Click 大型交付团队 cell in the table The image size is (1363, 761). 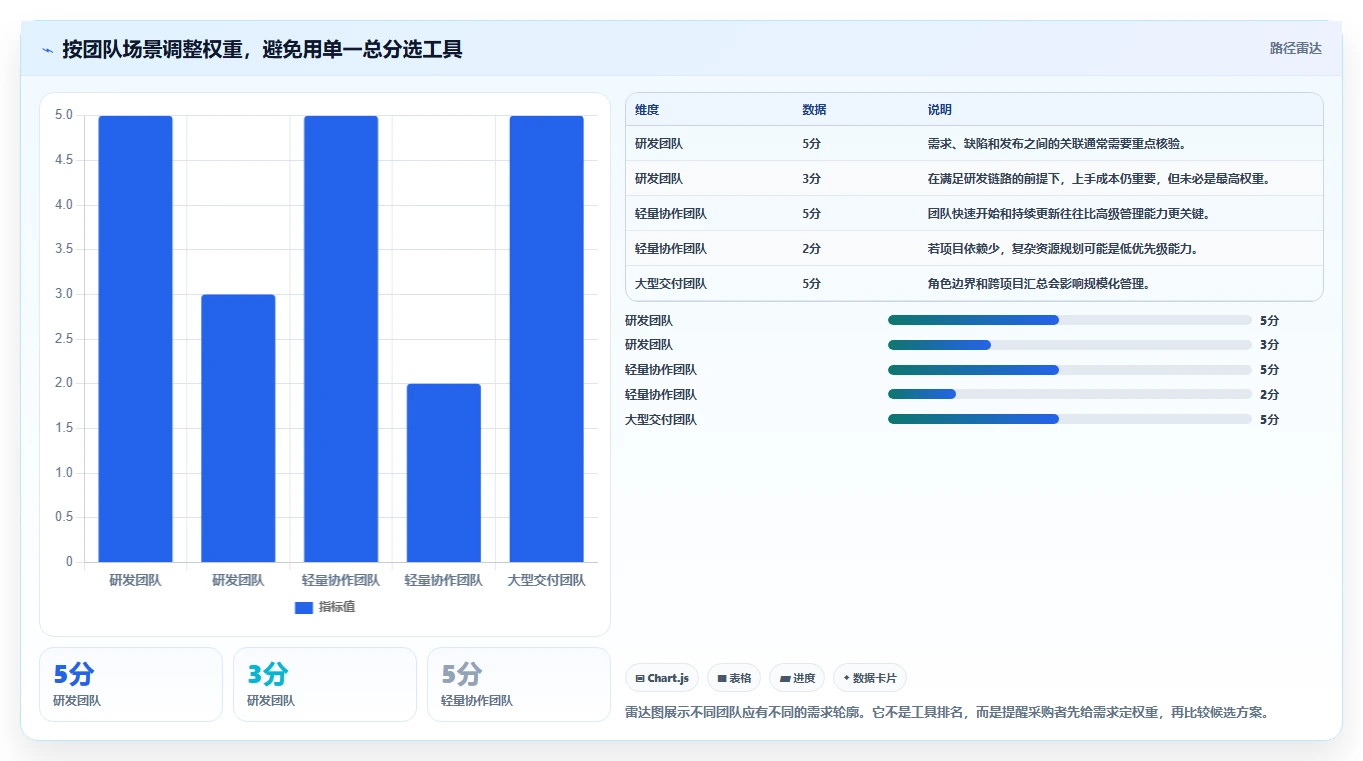(671, 284)
